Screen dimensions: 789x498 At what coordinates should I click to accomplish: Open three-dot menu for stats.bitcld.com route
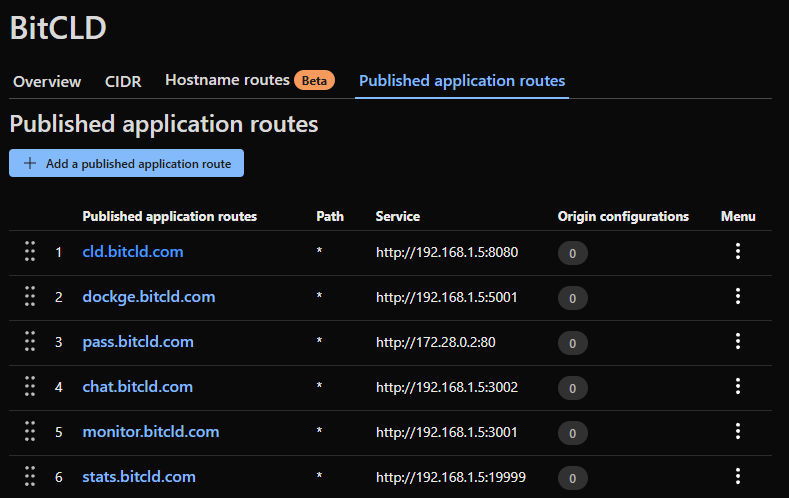click(x=738, y=477)
